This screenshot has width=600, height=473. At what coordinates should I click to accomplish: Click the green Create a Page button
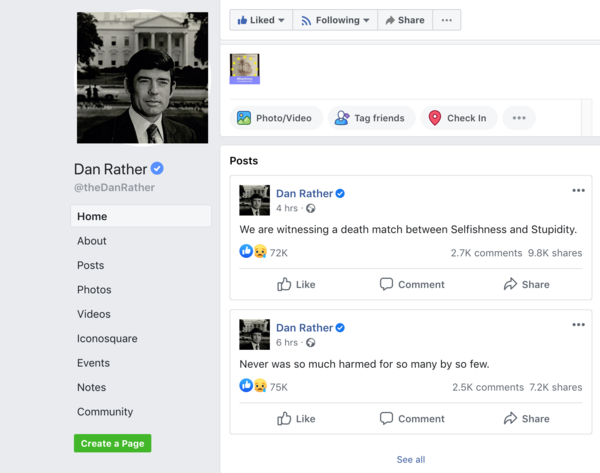point(112,443)
